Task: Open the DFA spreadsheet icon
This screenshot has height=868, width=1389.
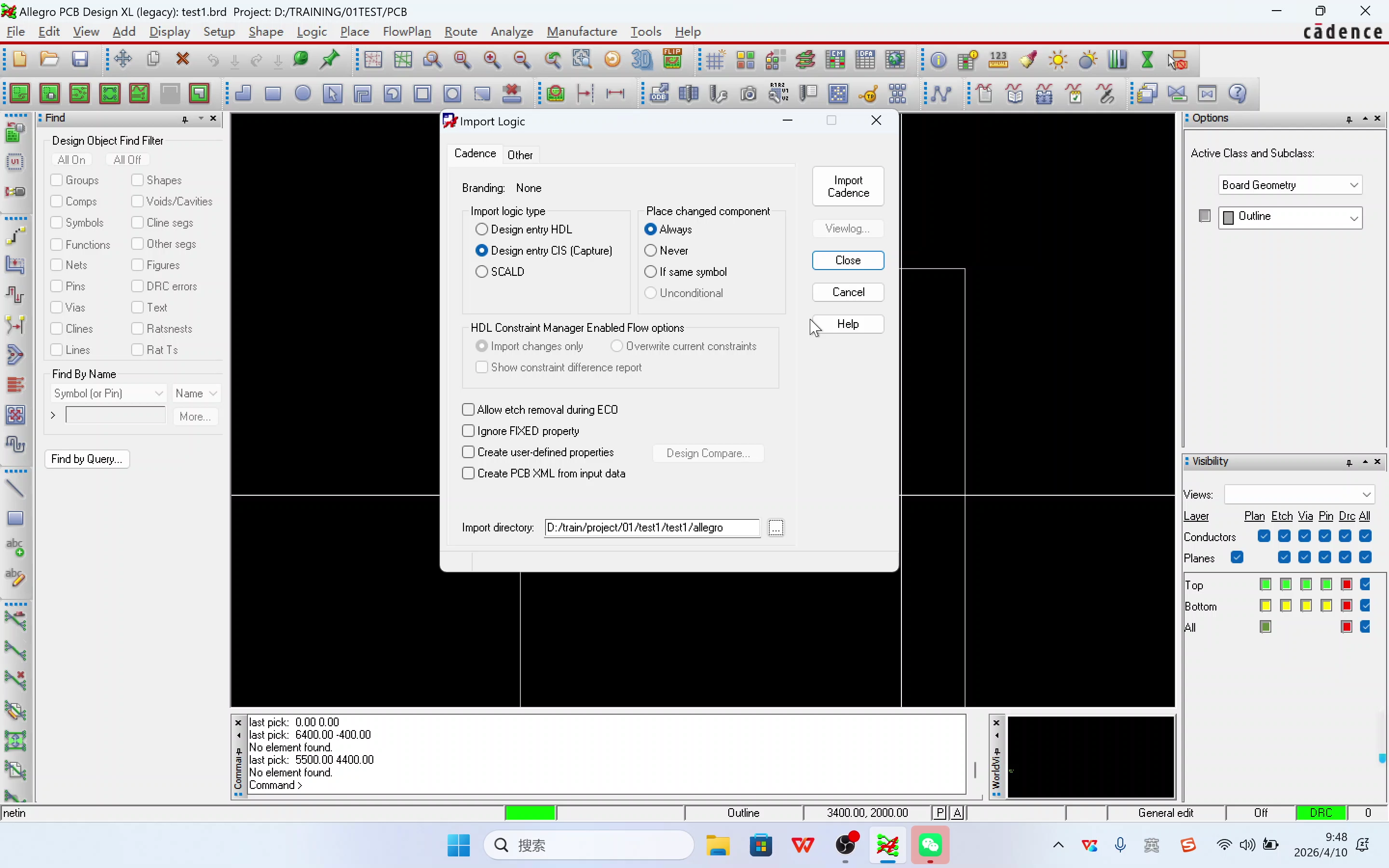Action: point(865,59)
